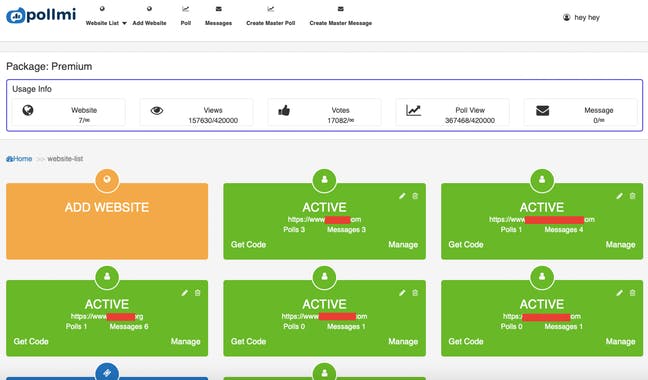The width and height of the screenshot is (648, 380).
Task: Click the website-list breadcrumb text
Action: point(65,159)
